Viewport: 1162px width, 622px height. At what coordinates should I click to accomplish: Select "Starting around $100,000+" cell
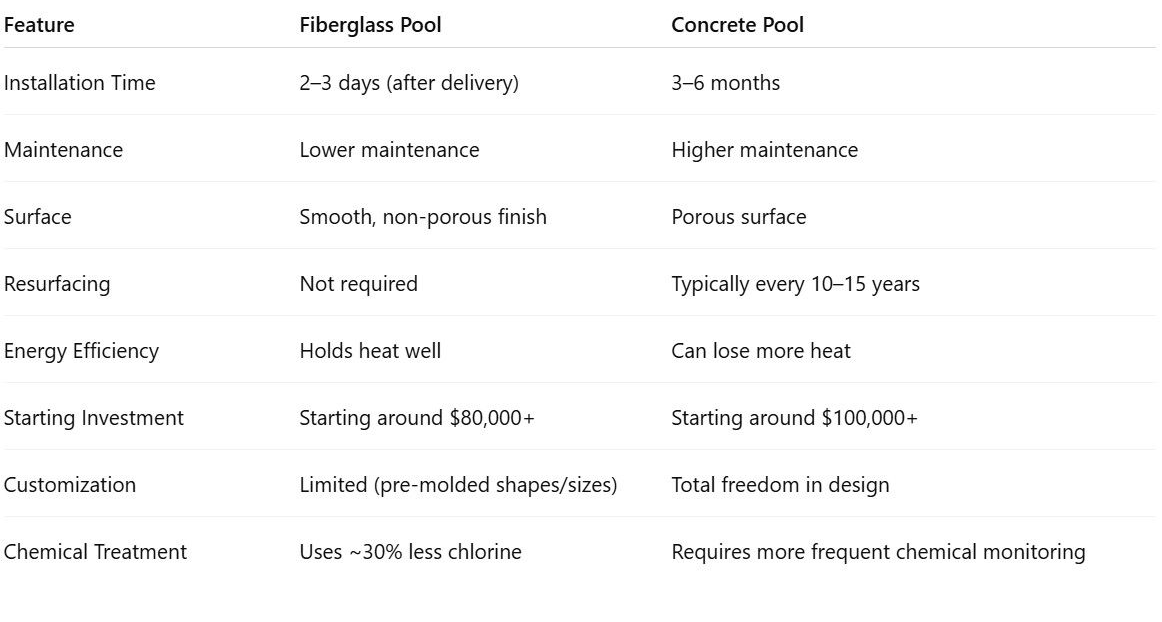794,418
